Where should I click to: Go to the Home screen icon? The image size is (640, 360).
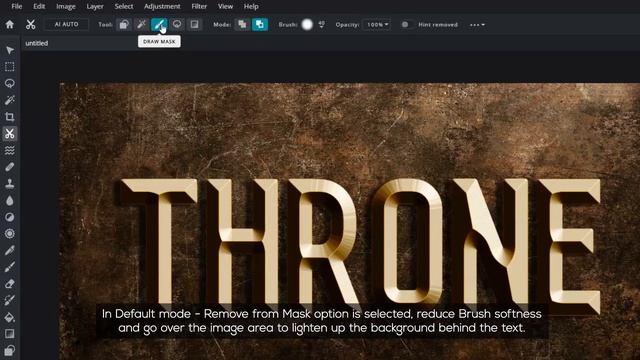pyautogui.click(x=10, y=24)
